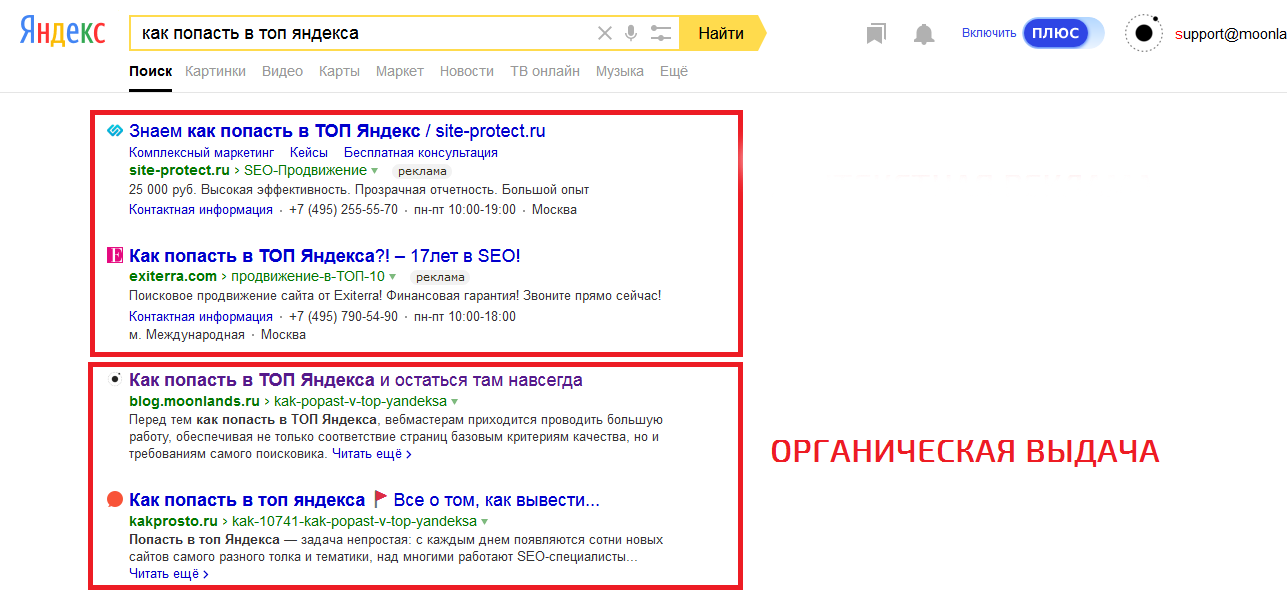Expand 'Читать ещё' under the moonlands snippet

pyautogui.click(x=372, y=454)
